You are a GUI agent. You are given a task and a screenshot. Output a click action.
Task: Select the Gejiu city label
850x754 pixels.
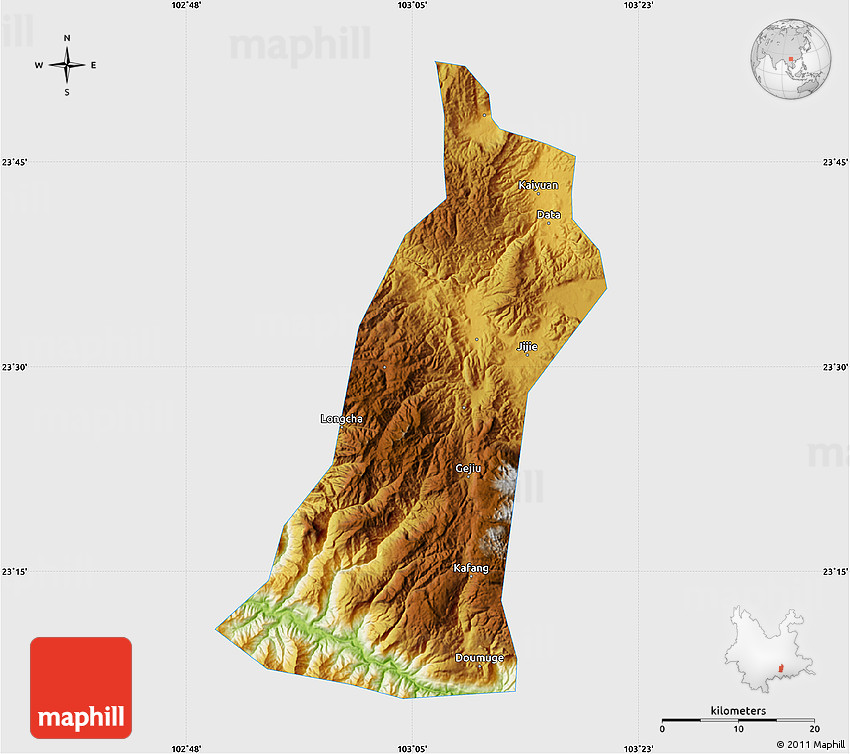pyautogui.click(x=468, y=468)
